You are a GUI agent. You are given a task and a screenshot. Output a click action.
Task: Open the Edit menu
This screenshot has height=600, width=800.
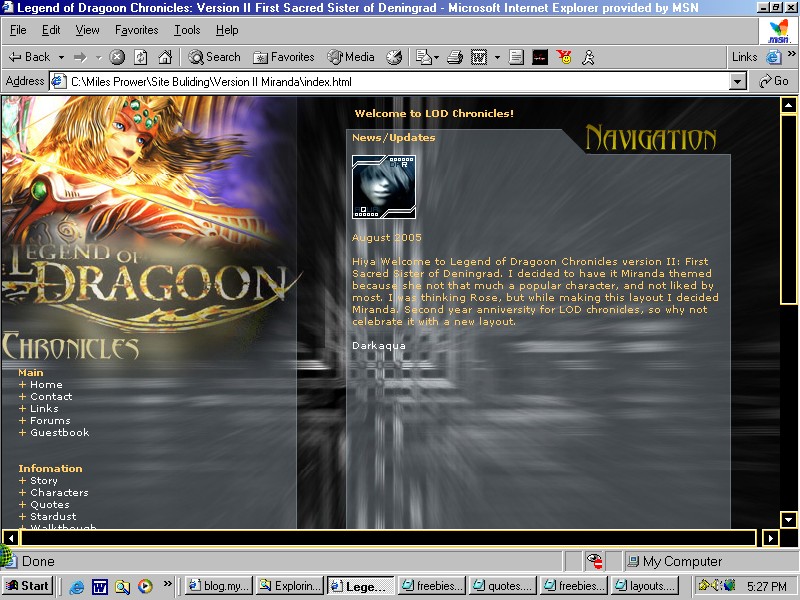(x=51, y=31)
